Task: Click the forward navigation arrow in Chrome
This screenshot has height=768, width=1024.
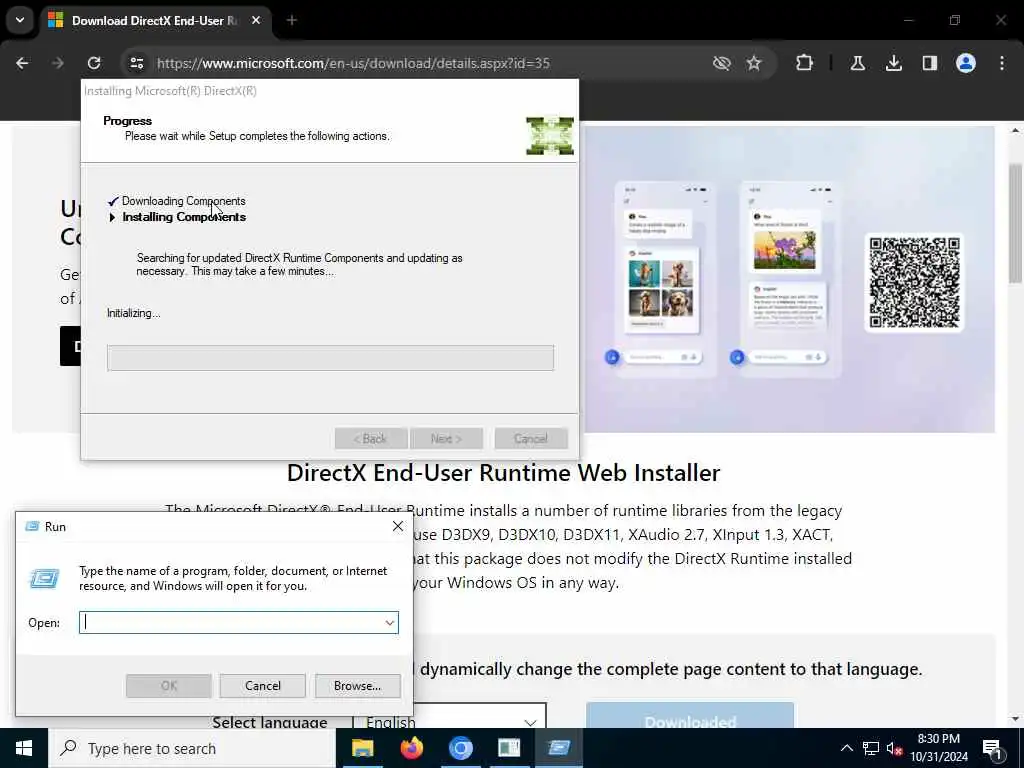Action: pos(58,63)
